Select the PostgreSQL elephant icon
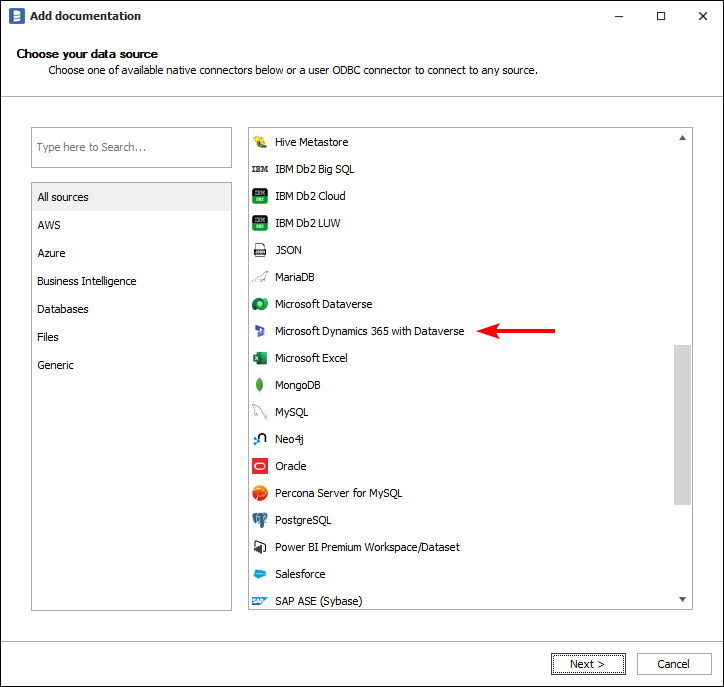The image size is (724, 687). point(259,520)
